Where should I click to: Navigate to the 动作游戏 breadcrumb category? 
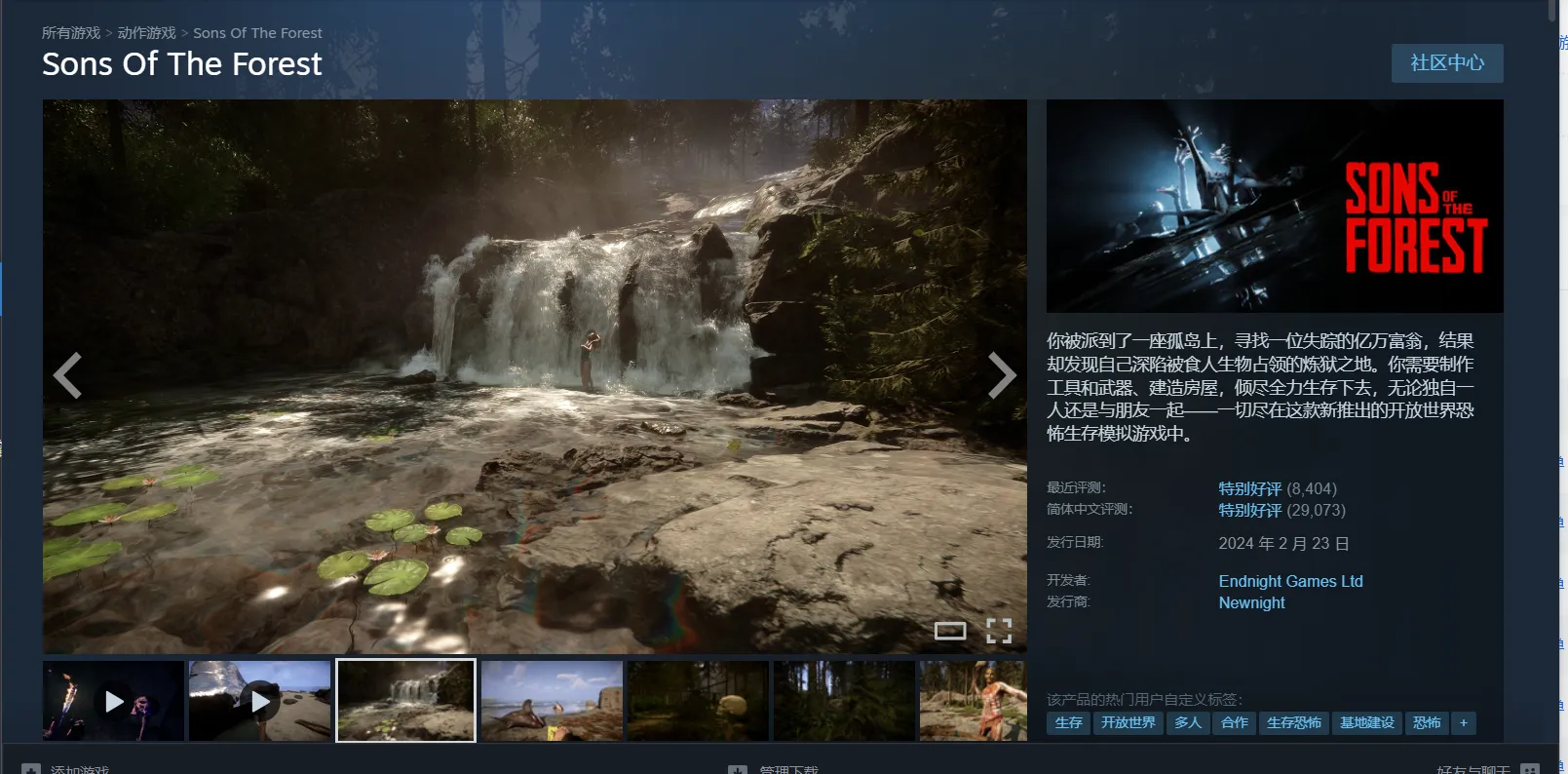146,33
